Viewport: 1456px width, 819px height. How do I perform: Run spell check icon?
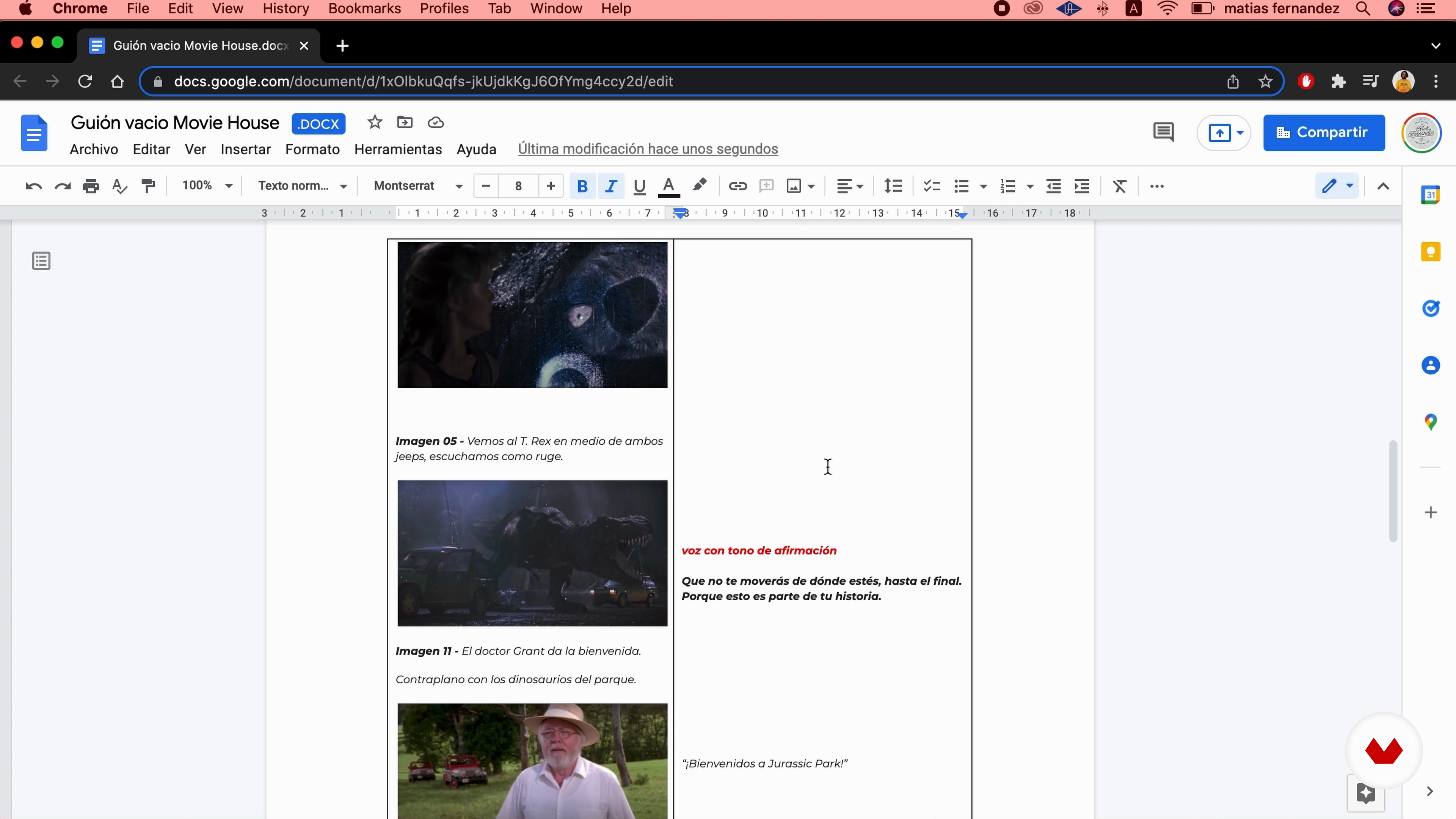click(x=119, y=186)
